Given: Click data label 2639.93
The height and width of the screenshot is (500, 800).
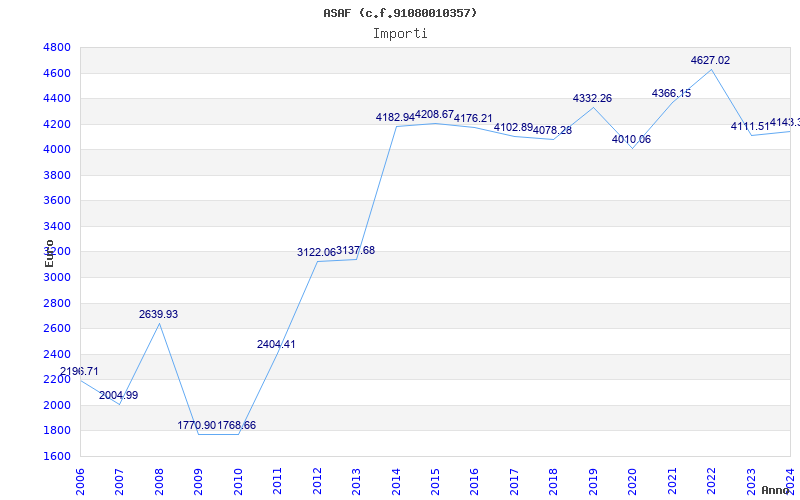Looking at the screenshot, I should click(x=158, y=314).
